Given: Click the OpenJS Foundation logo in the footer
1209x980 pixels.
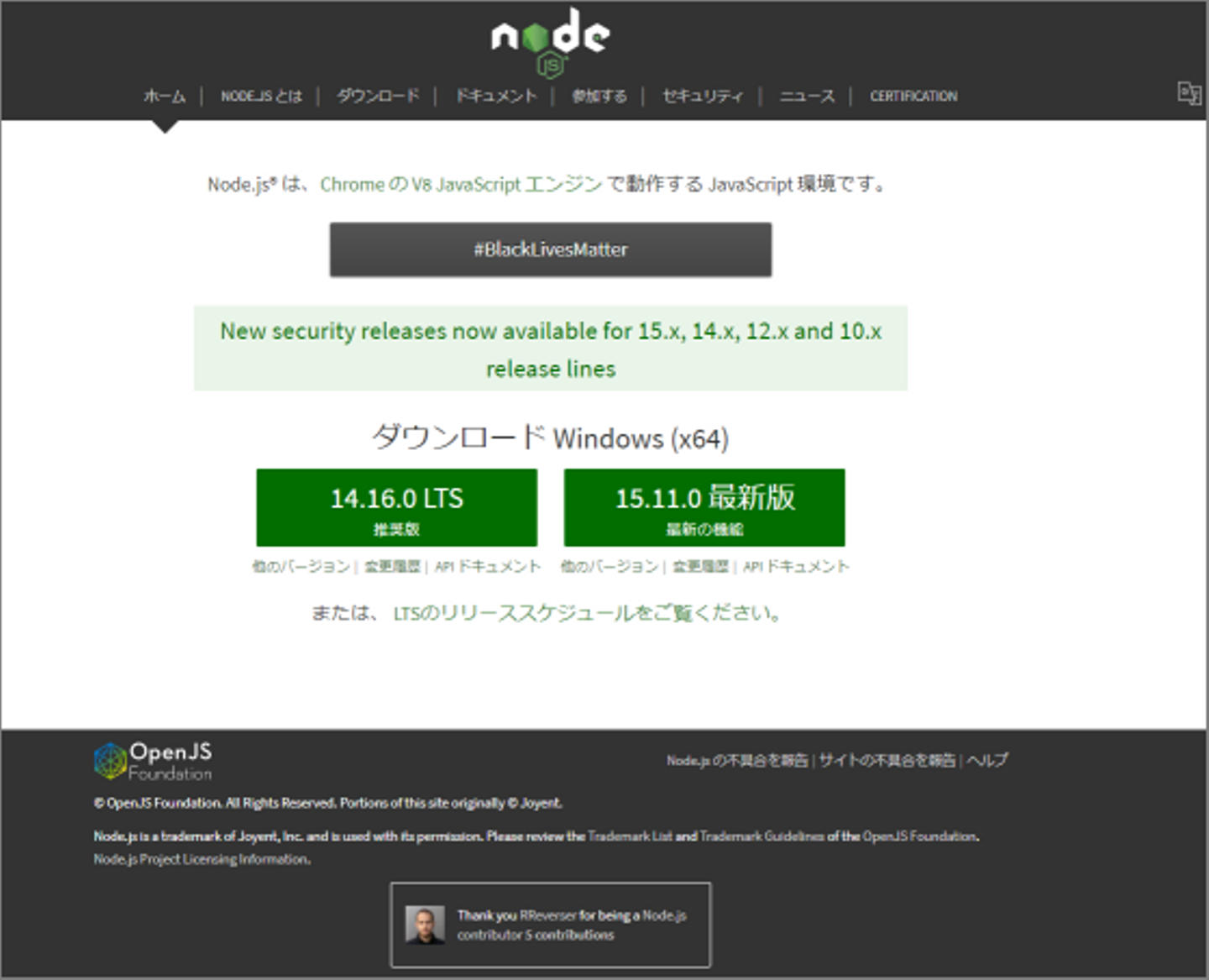Looking at the screenshot, I should pyautogui.click(x=153, y=761).
